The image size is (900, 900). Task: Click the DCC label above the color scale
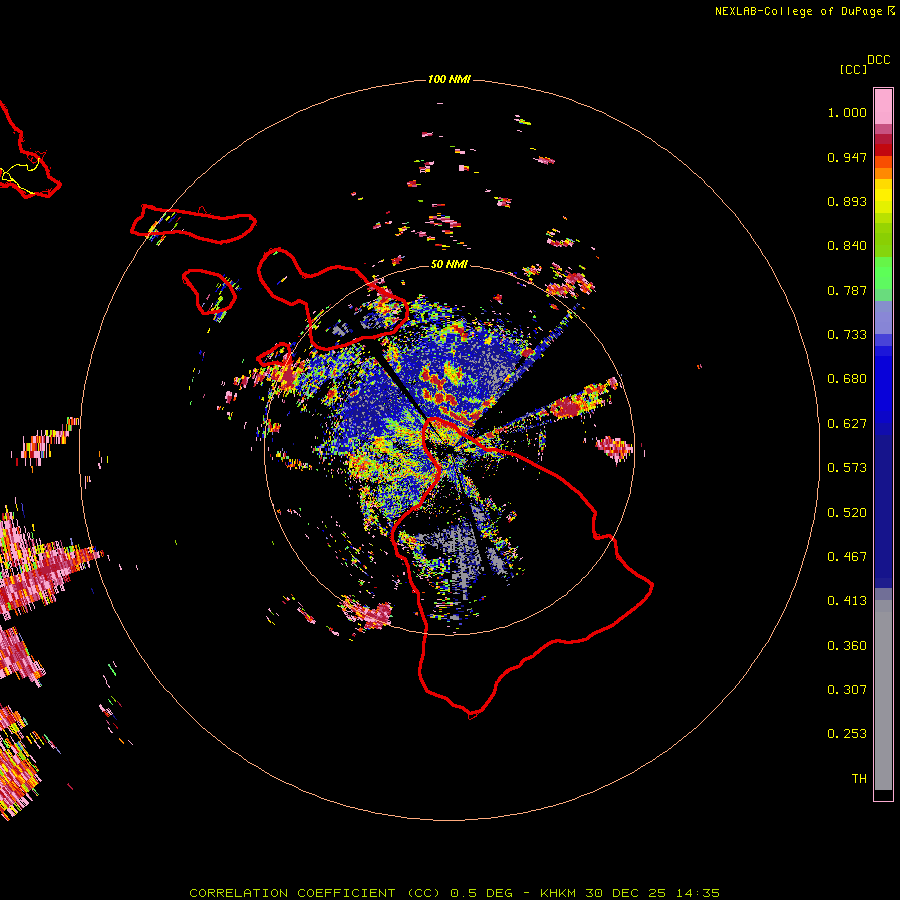(879, 60)
